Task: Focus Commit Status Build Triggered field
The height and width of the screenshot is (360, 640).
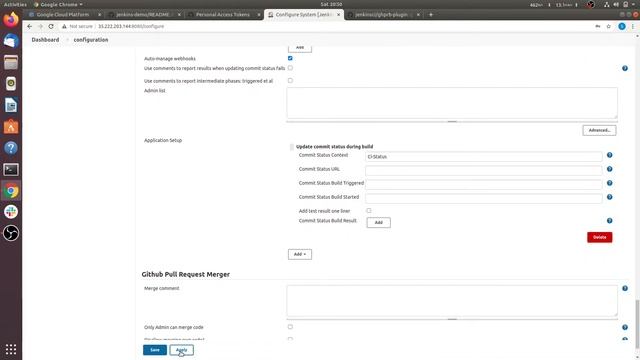Action: [483, 184]
